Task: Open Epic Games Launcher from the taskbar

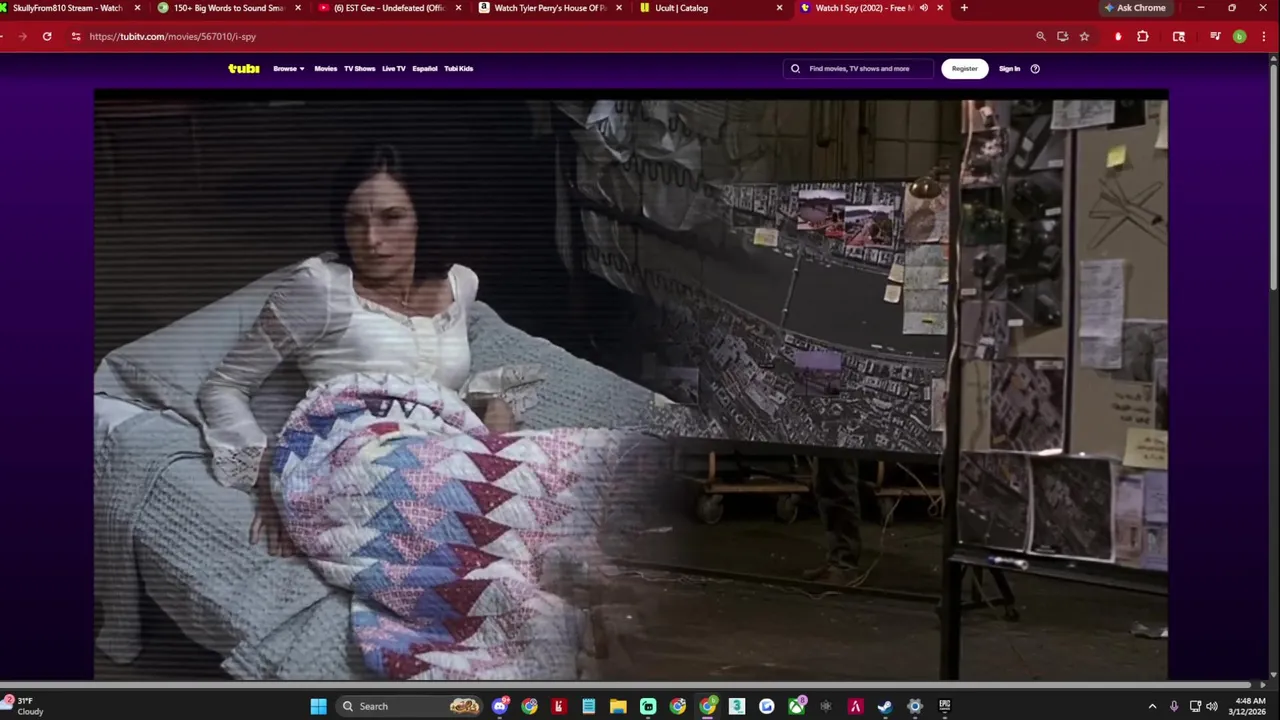Action: (944, 706)
